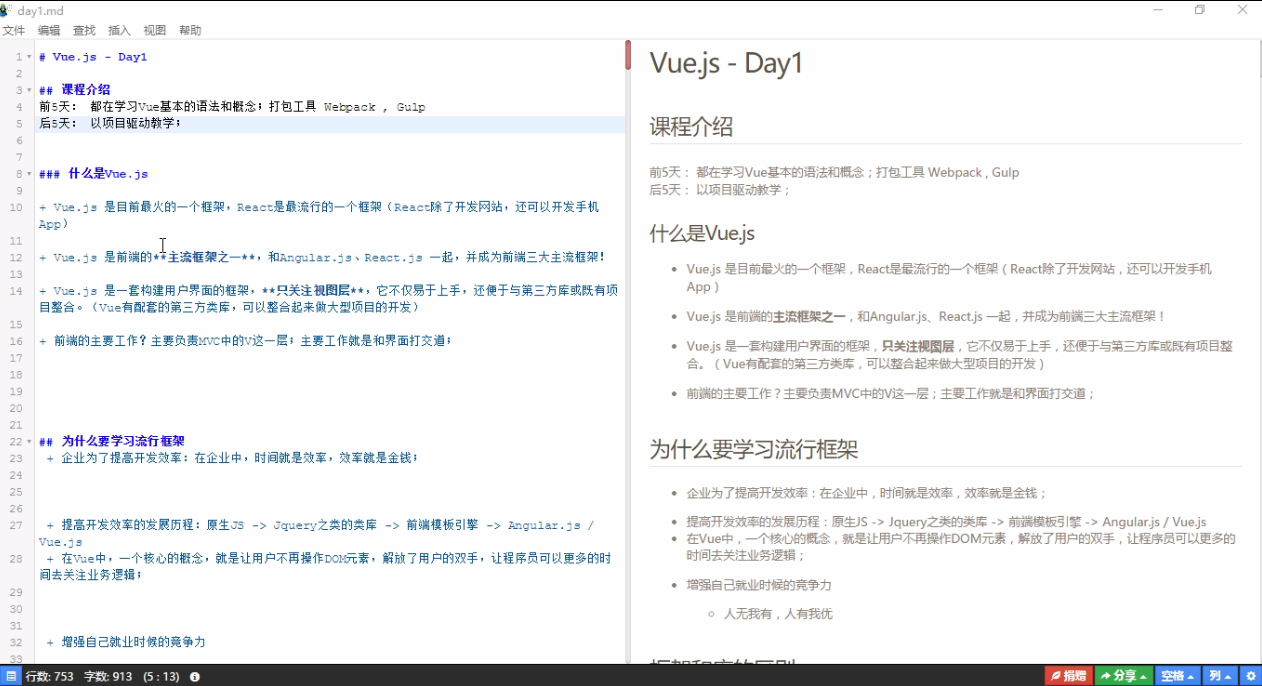Open the 查找 menu
The width and height of the screenshot is (1262, 686).
point(84,30)
